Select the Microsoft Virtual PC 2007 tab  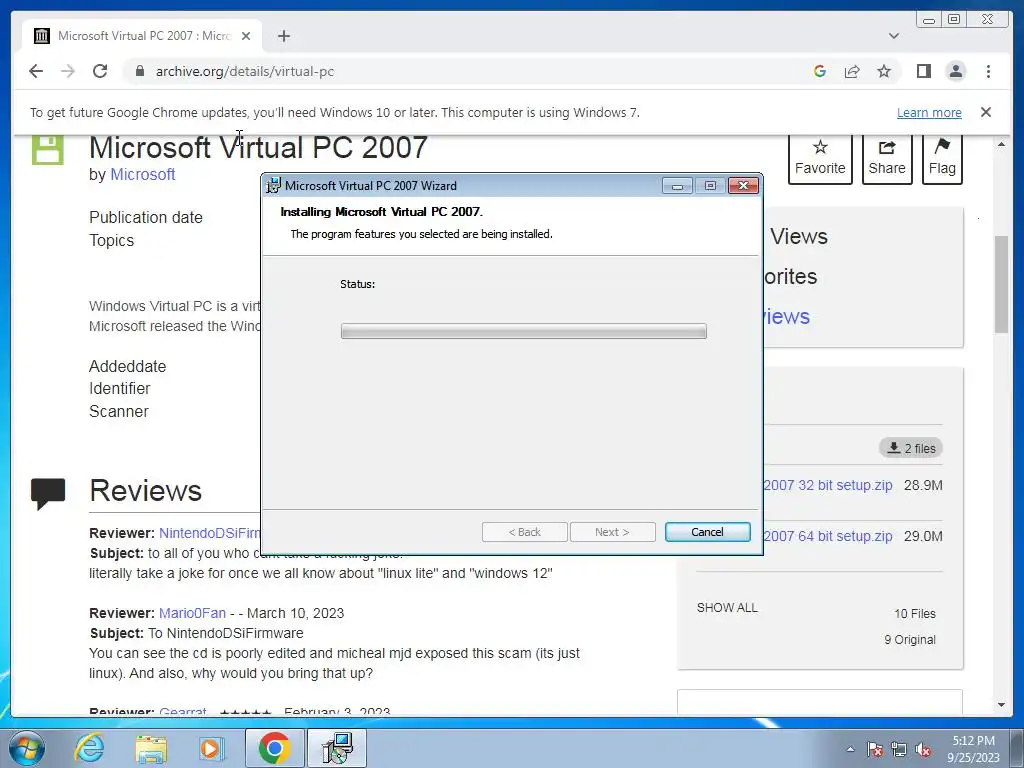tap(142, 36)
